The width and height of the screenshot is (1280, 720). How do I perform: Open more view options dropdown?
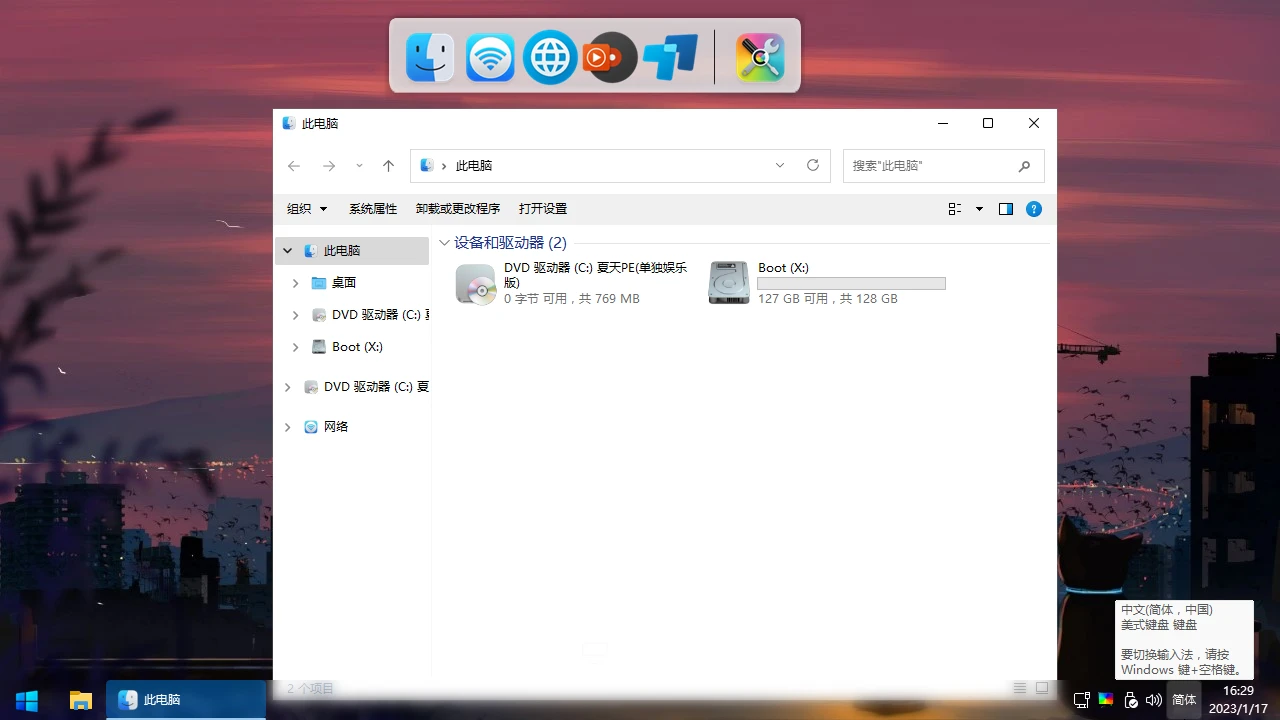coord(979,209)
